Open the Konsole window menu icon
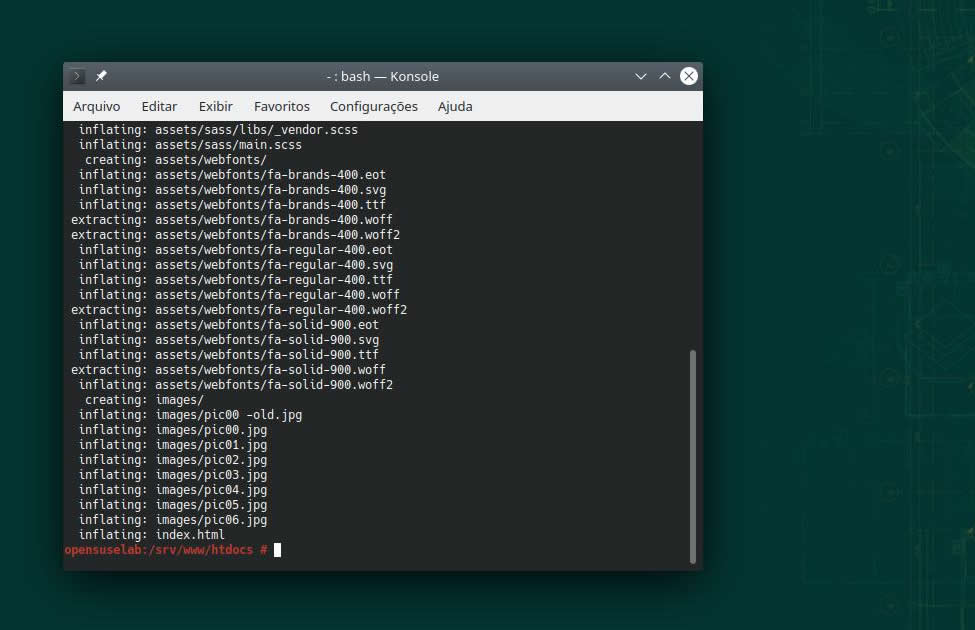 click(x=78, y=76)
